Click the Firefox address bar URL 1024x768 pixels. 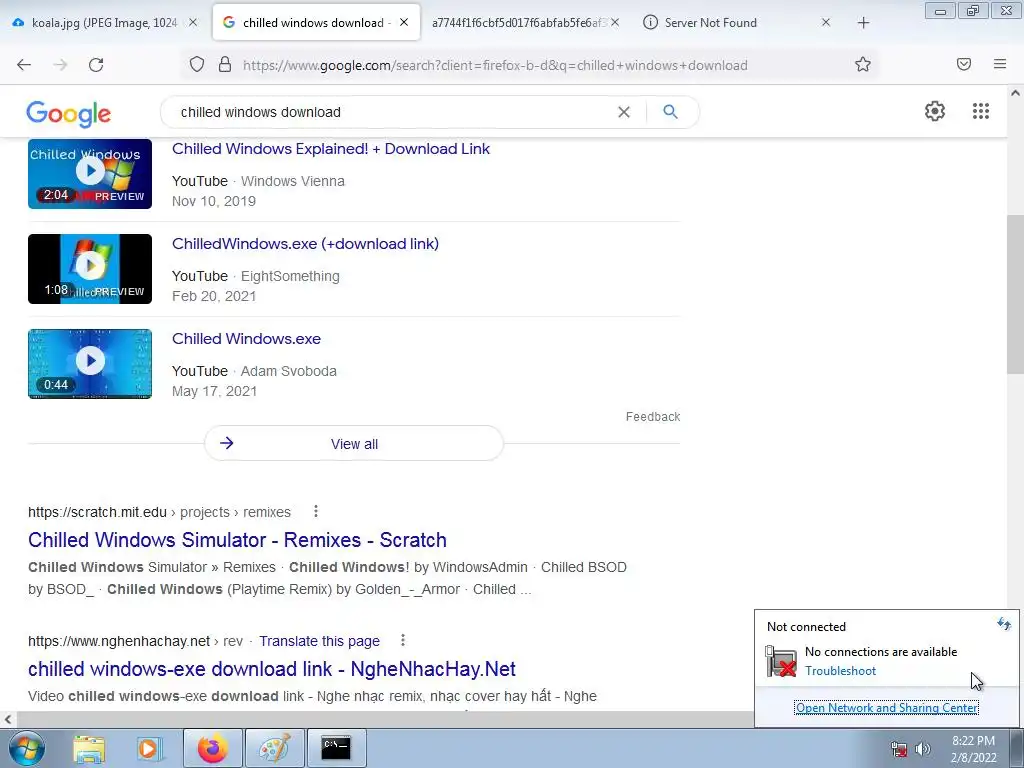pyautogui.click(x=495, y=65)
